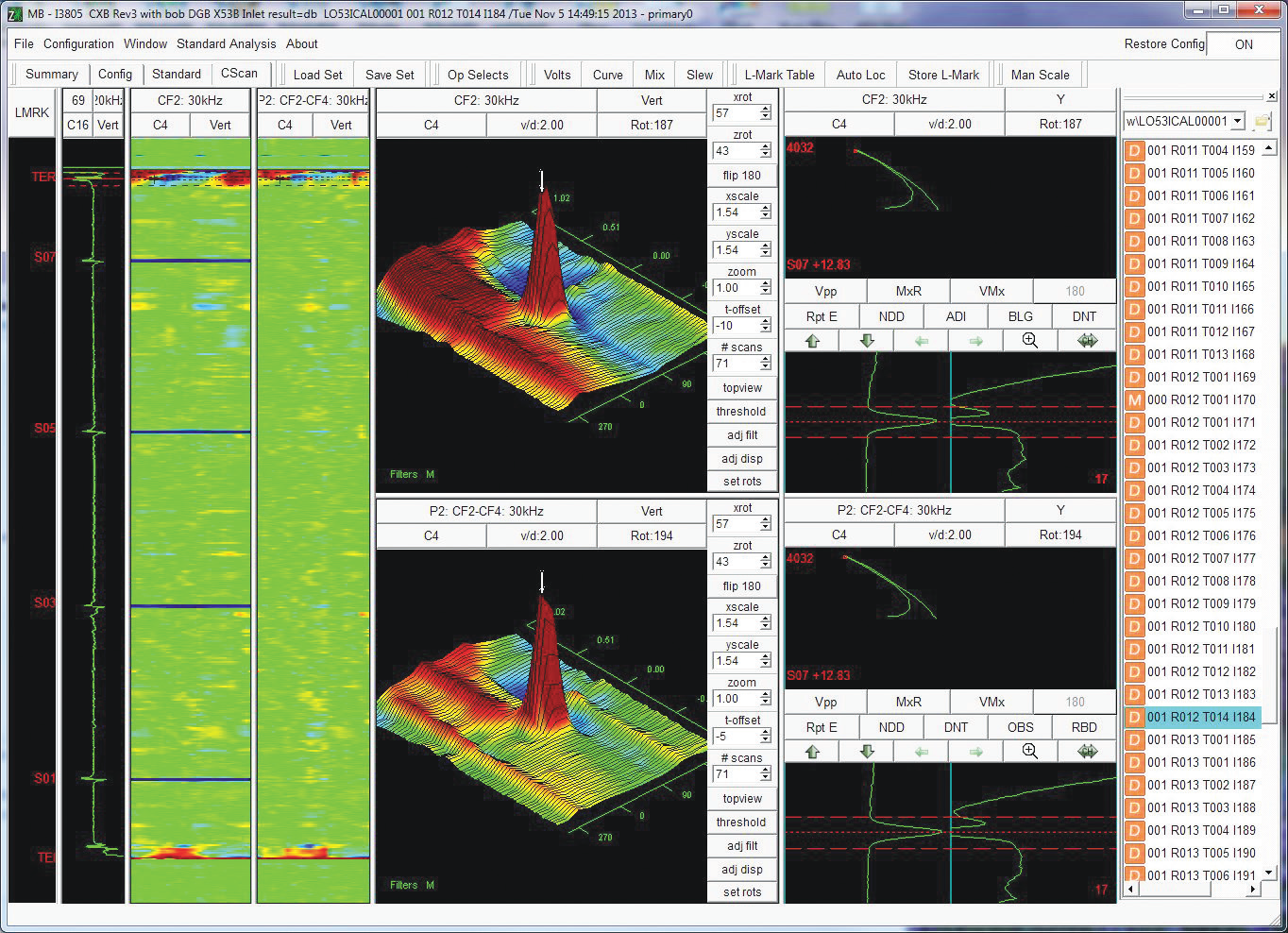Toggle the Restore Config ON button

click(1244, 44)
